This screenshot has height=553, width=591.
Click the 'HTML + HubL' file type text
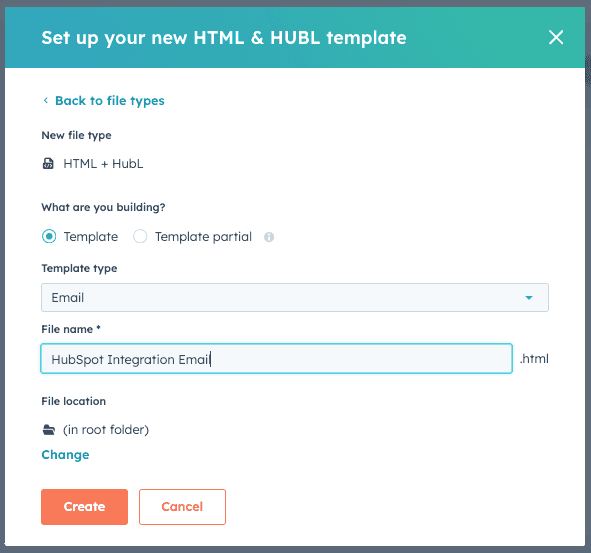103,164
